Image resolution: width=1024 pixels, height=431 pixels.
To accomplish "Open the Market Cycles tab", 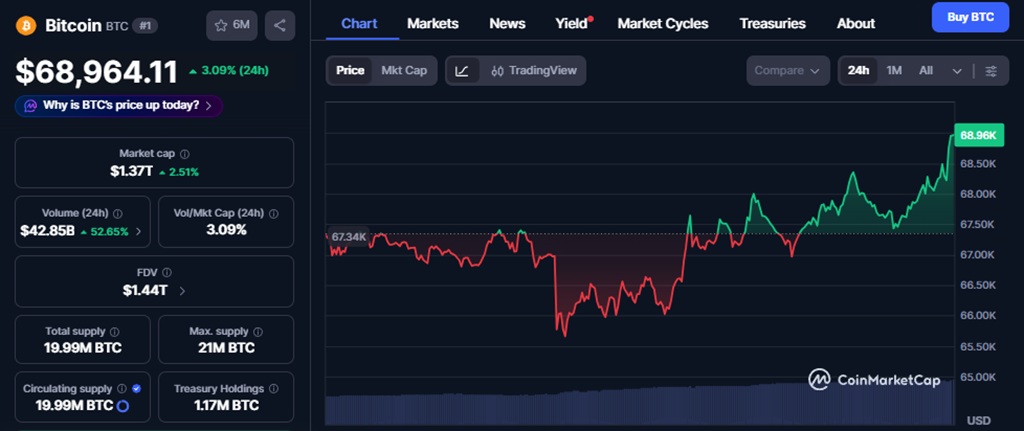I will 663,24.
